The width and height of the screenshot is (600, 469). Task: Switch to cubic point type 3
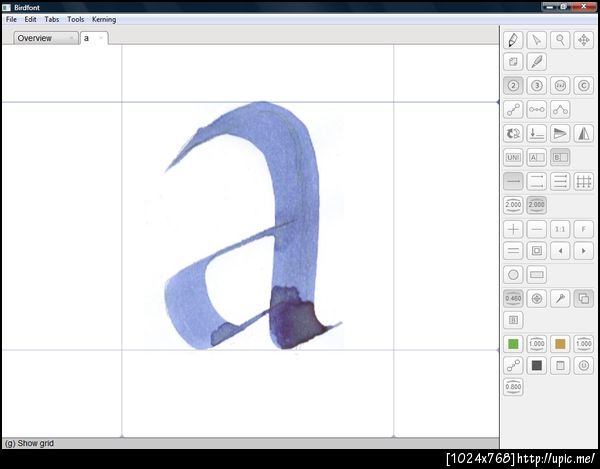pyautogui.click(x=536, y=86)
